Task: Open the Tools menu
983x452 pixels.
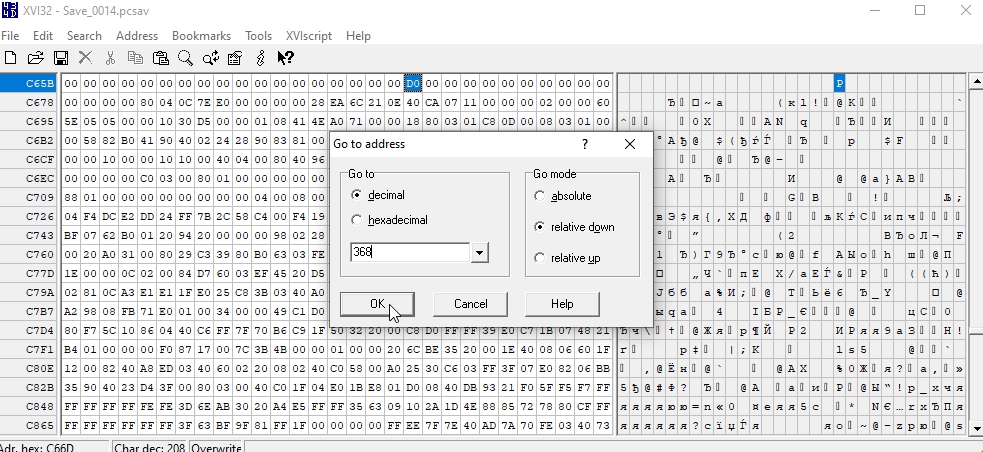Action: (x=258, y=36)
